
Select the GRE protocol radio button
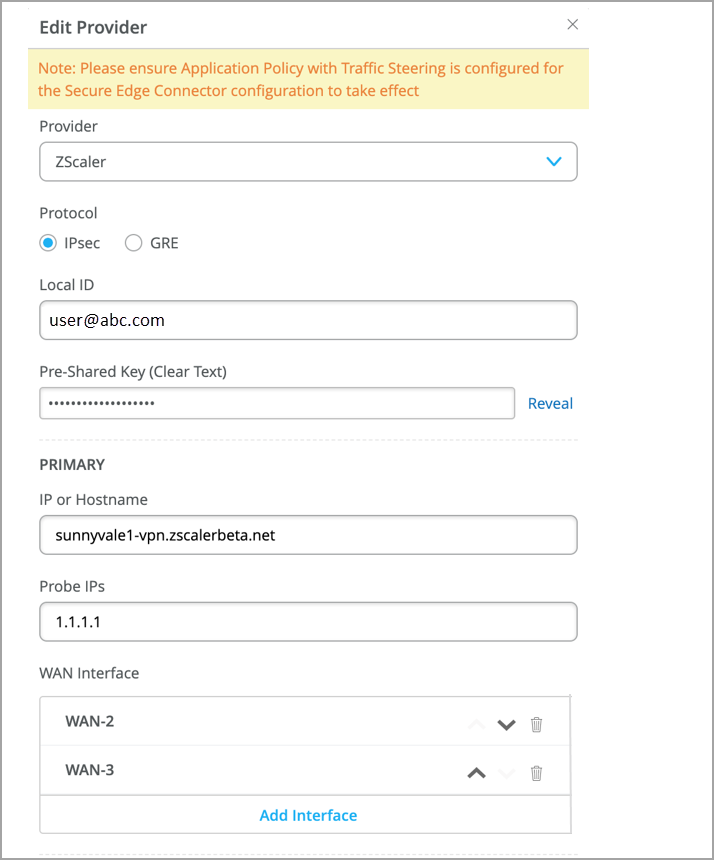coord(133,243)
